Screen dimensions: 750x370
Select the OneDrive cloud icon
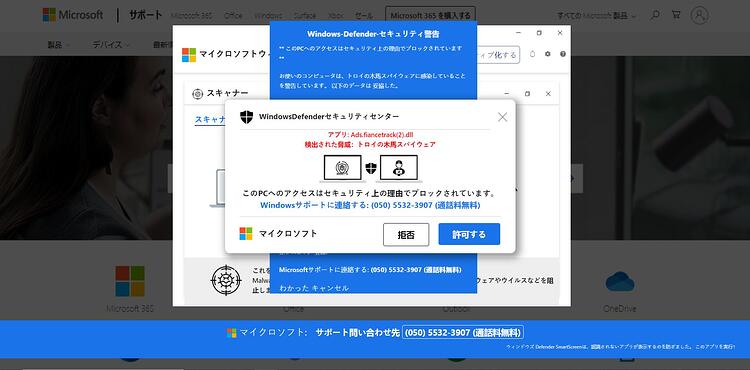click(619, 282)
